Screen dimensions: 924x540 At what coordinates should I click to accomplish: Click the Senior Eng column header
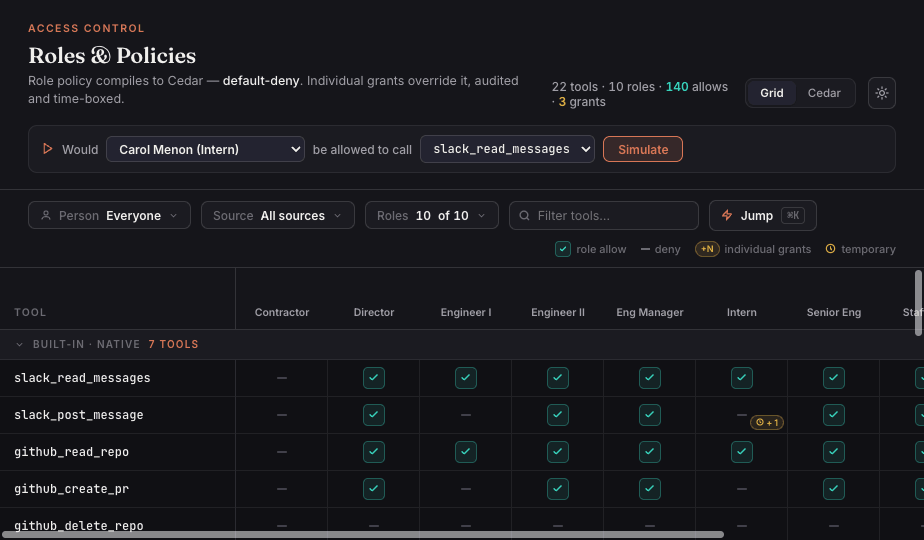tap(833, 312)
